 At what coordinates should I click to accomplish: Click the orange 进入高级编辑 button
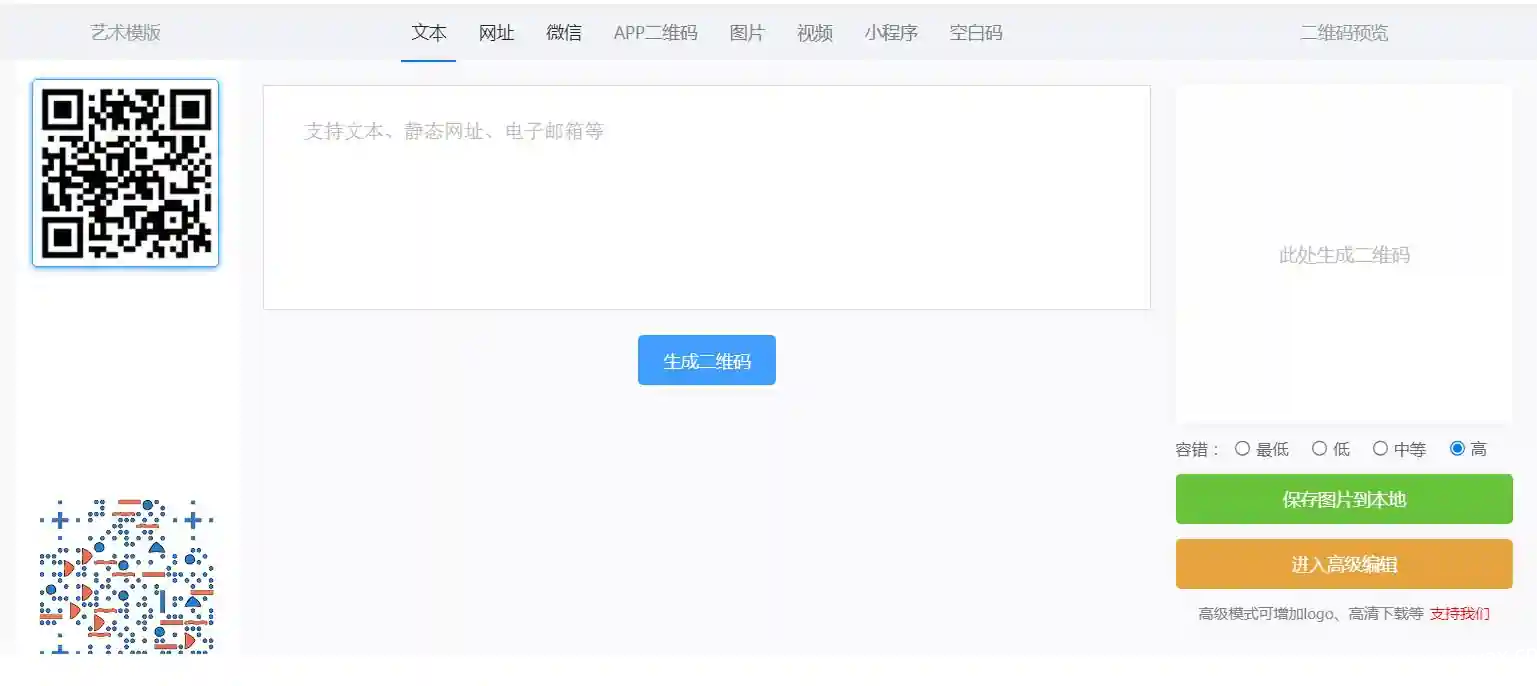[1344, 564]
